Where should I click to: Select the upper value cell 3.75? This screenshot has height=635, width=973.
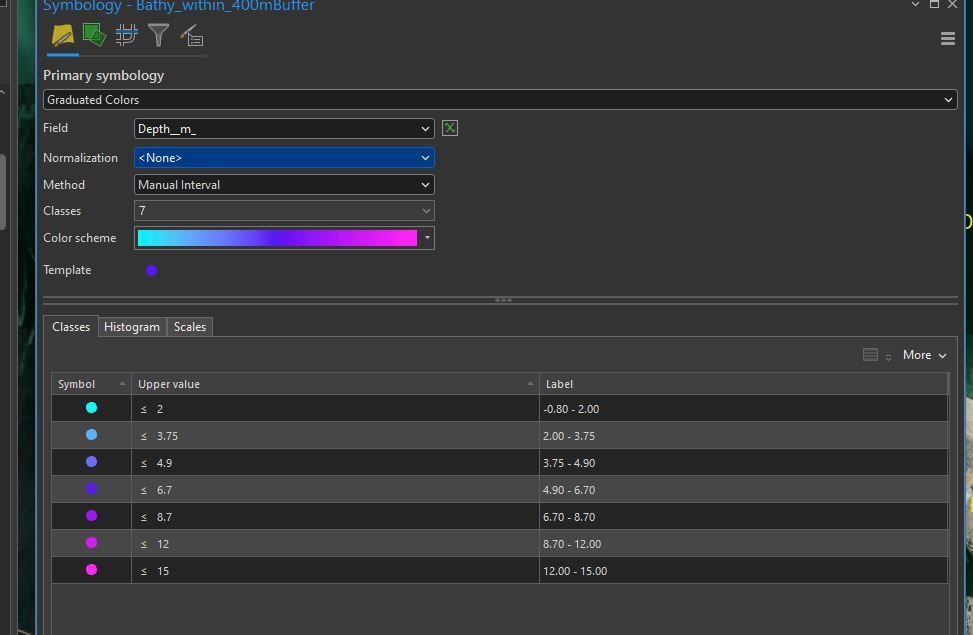click(x=335, y=436)
